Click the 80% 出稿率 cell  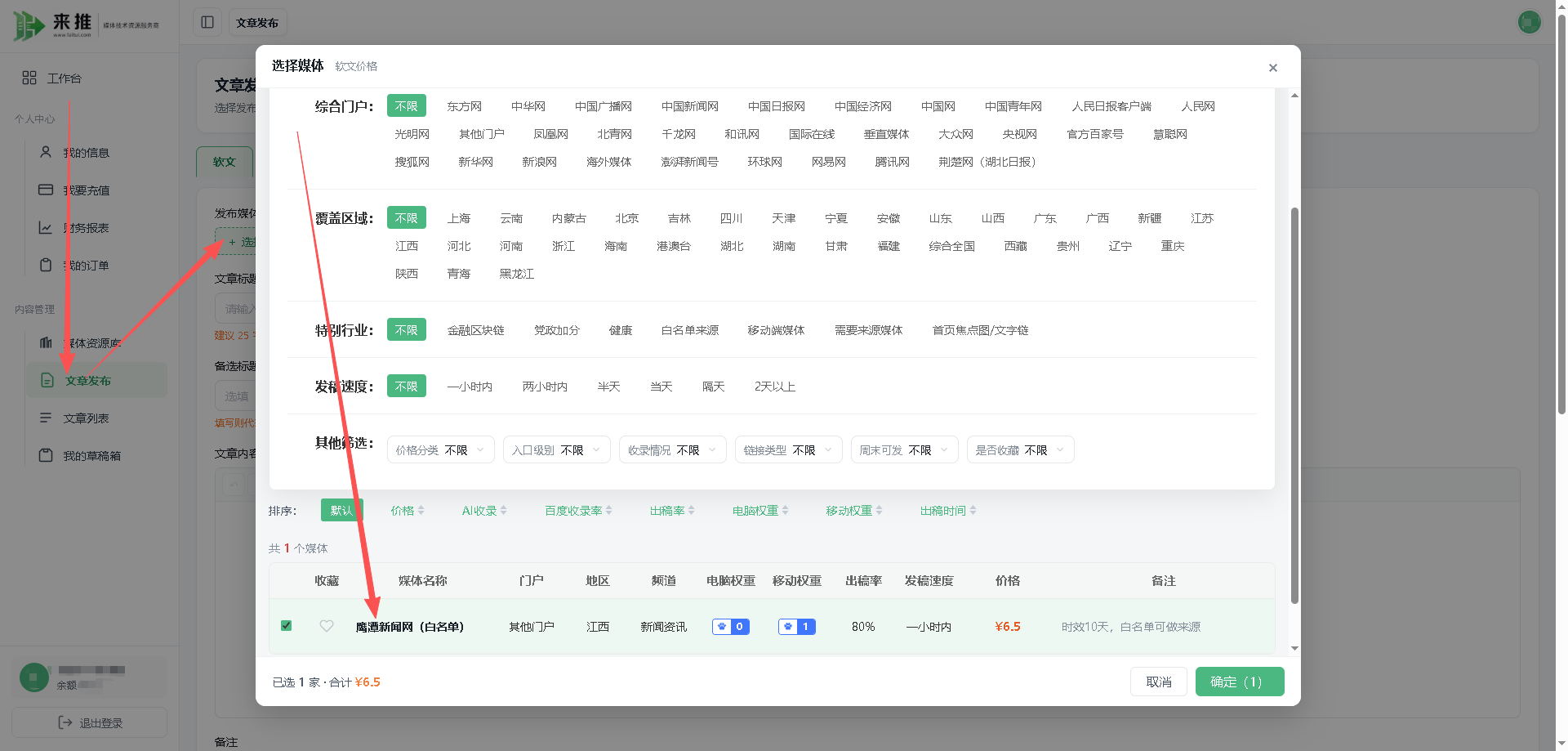click(x=863, y=627)
